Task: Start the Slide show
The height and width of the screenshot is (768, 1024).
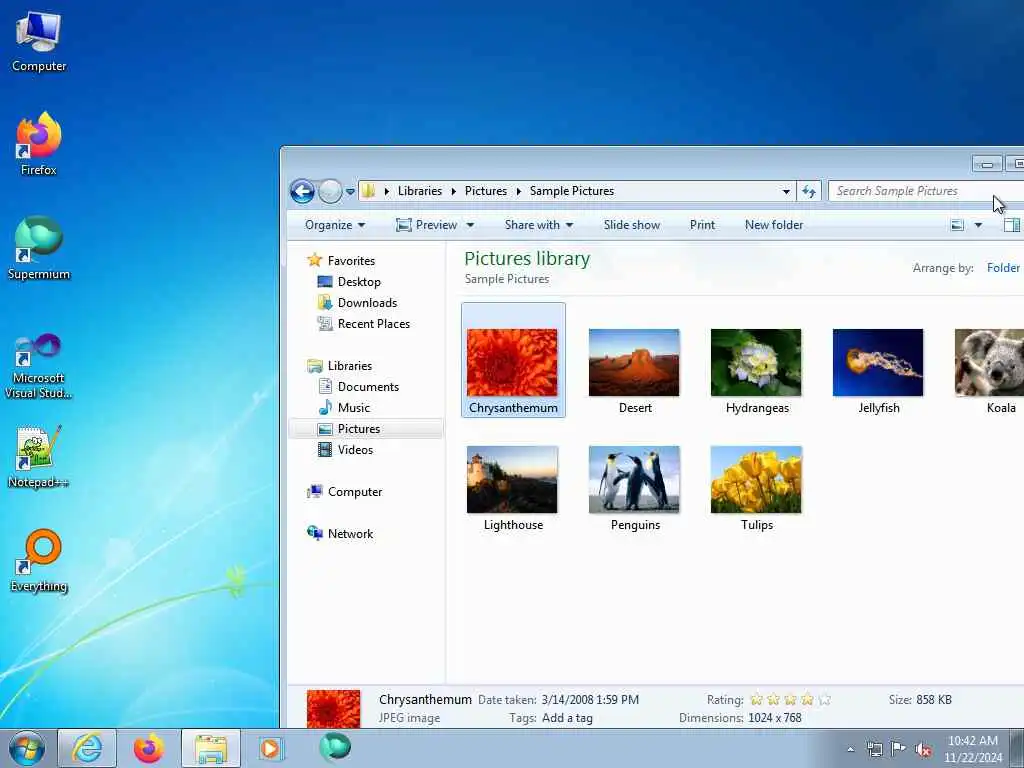Action: coord(632,225)
